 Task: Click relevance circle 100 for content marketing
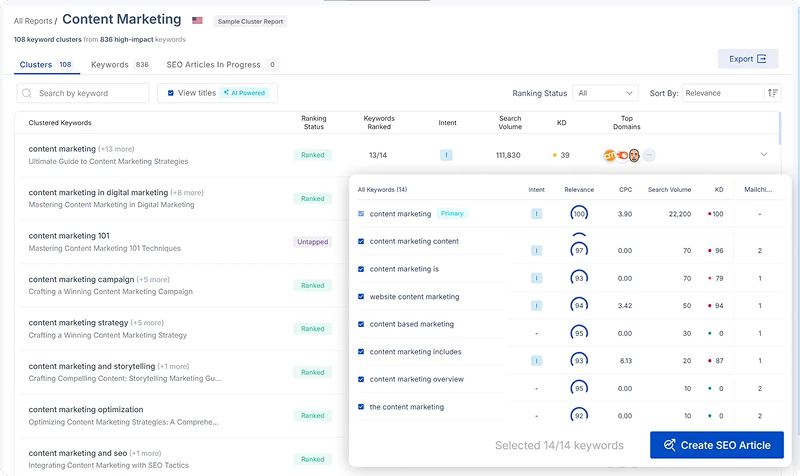579,214
